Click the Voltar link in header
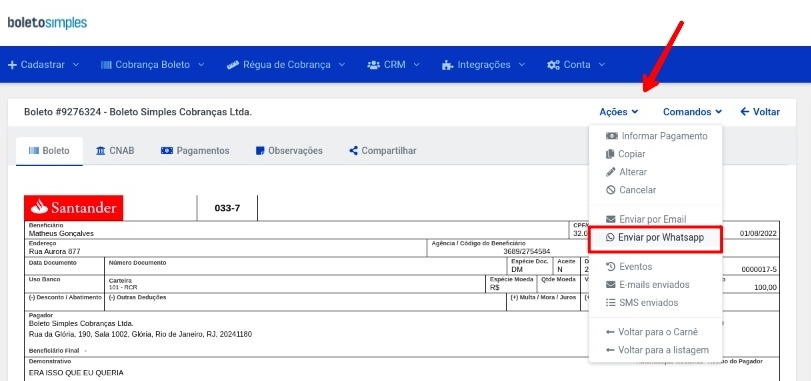Screen dimensions: 811x381 pyautogui.click(x=760, y=112)
